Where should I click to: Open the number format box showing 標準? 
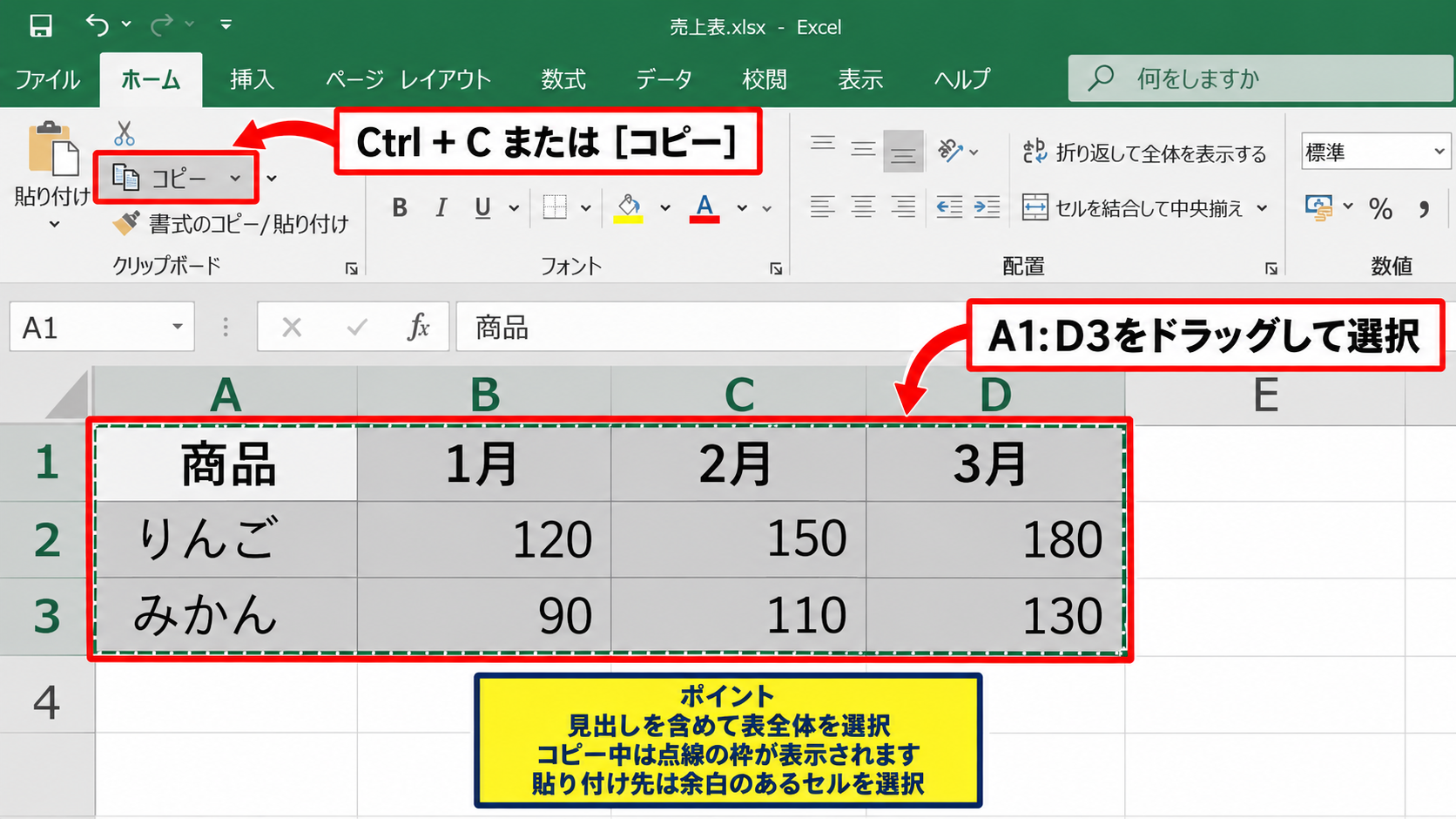pyautogui.click(x=1375, y=152)
